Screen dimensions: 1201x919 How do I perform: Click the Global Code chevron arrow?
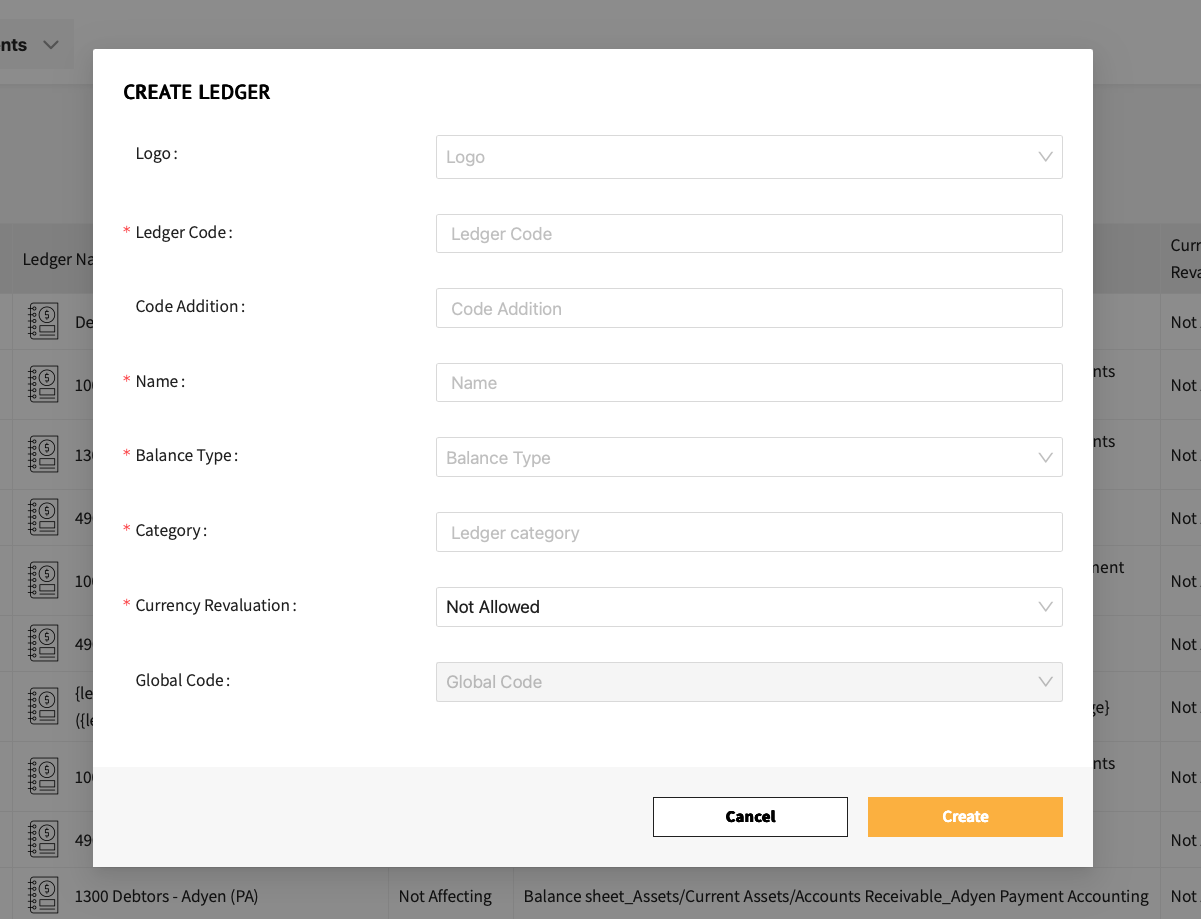click(x=1045, y=682)
